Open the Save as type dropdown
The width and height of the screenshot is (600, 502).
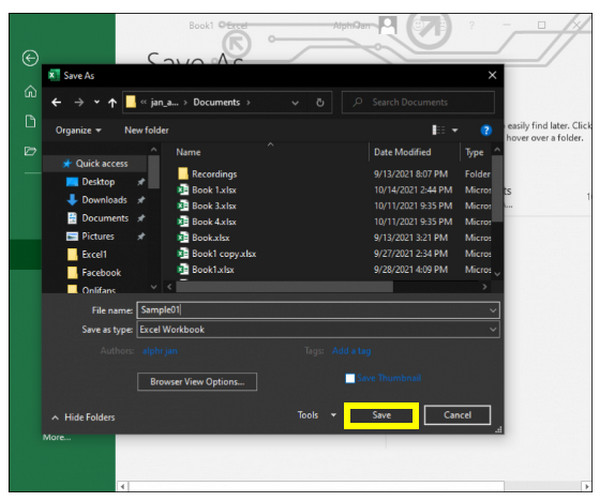pos(318,330)
